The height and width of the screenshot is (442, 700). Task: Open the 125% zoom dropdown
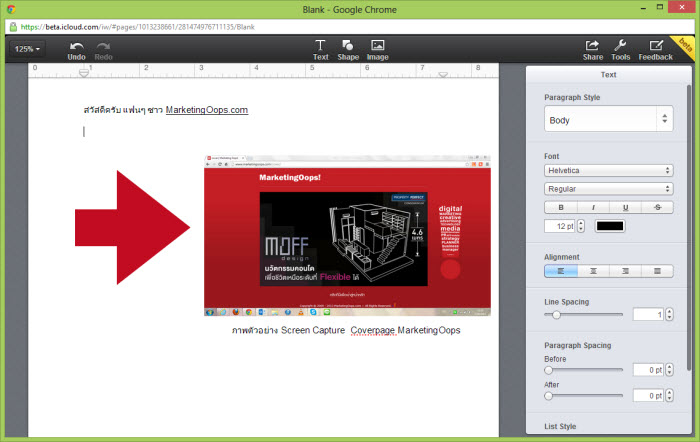(27, 49)
